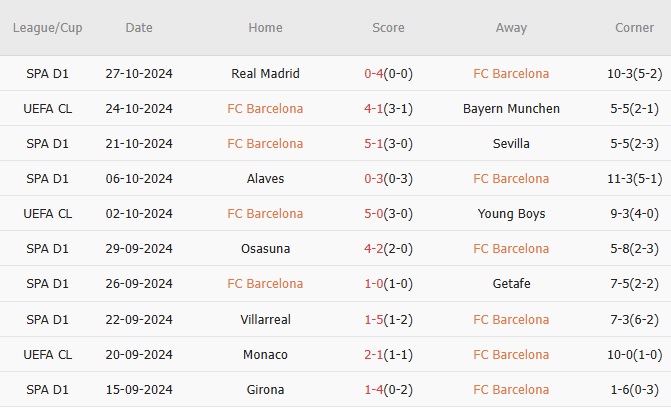Click FC Barcelona in the 24-10-2024 row
Viewport: 671px width, 411px height.
(265, 108)
